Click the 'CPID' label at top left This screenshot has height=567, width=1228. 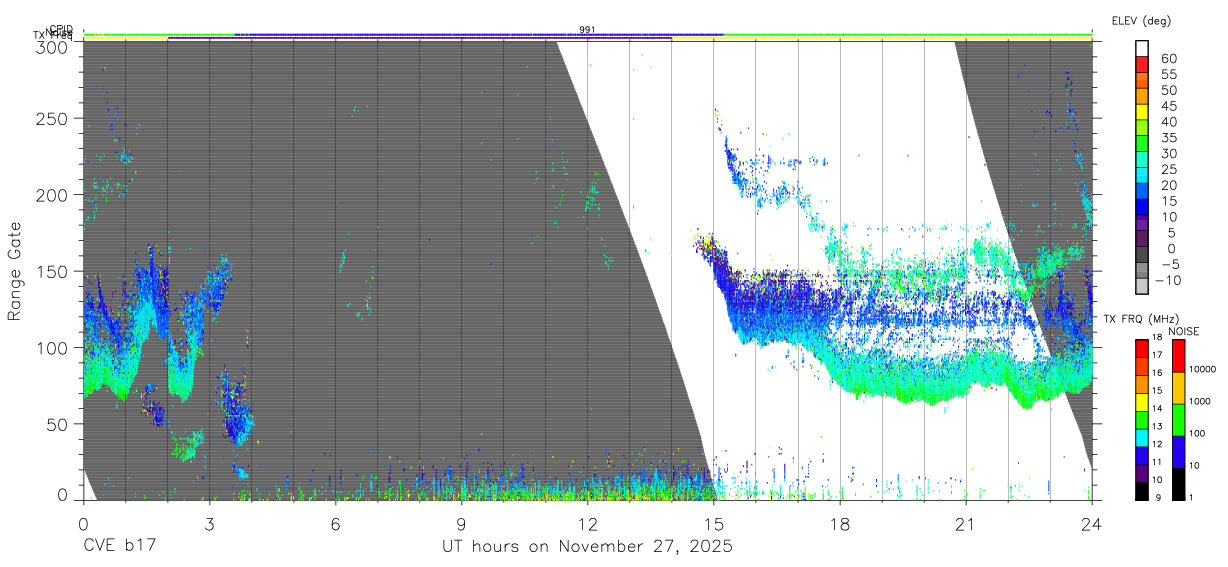click(x=61, y=29)
